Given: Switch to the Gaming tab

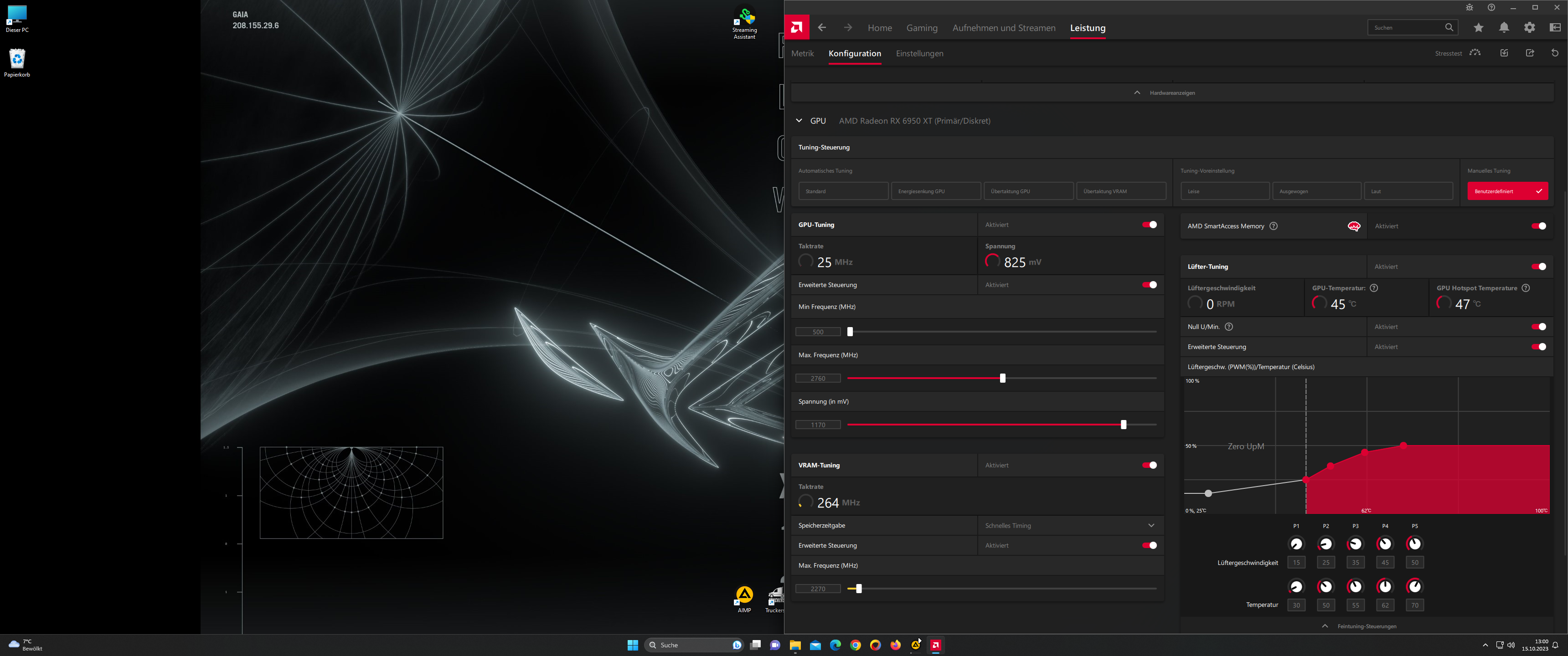Looking at the screenshot, I should (x=922, y=28).
